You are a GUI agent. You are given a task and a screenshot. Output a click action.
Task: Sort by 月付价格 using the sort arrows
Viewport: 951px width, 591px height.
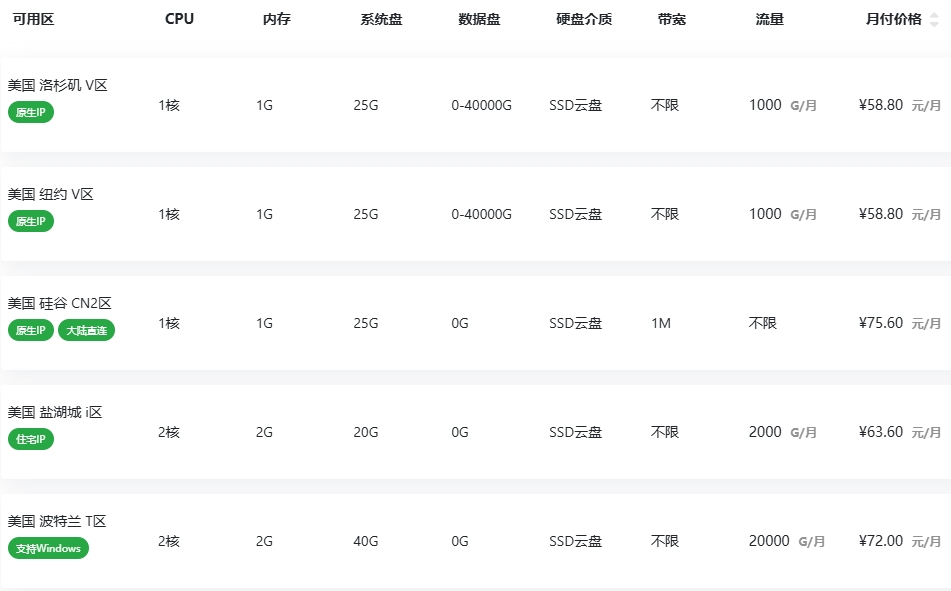click(x=934, y=19)
